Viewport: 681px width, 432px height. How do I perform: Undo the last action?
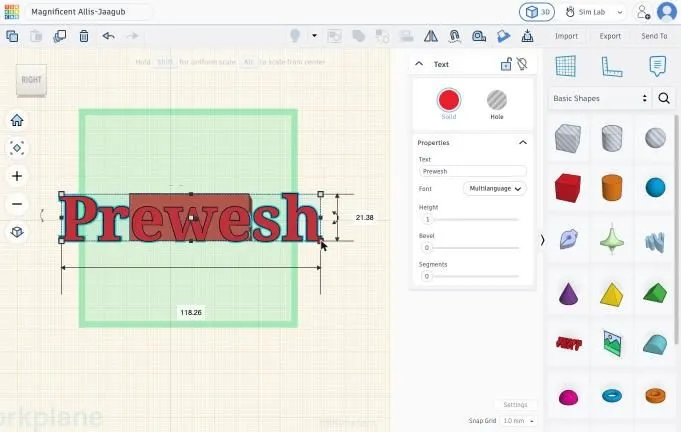coord(108,36)
